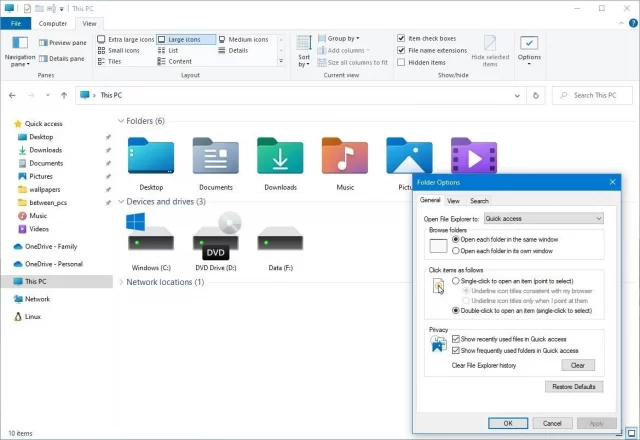The width and height of the screenshot is (640, 440).
Task: Open the Group by dropdown
Action: [x=338, y=38]
